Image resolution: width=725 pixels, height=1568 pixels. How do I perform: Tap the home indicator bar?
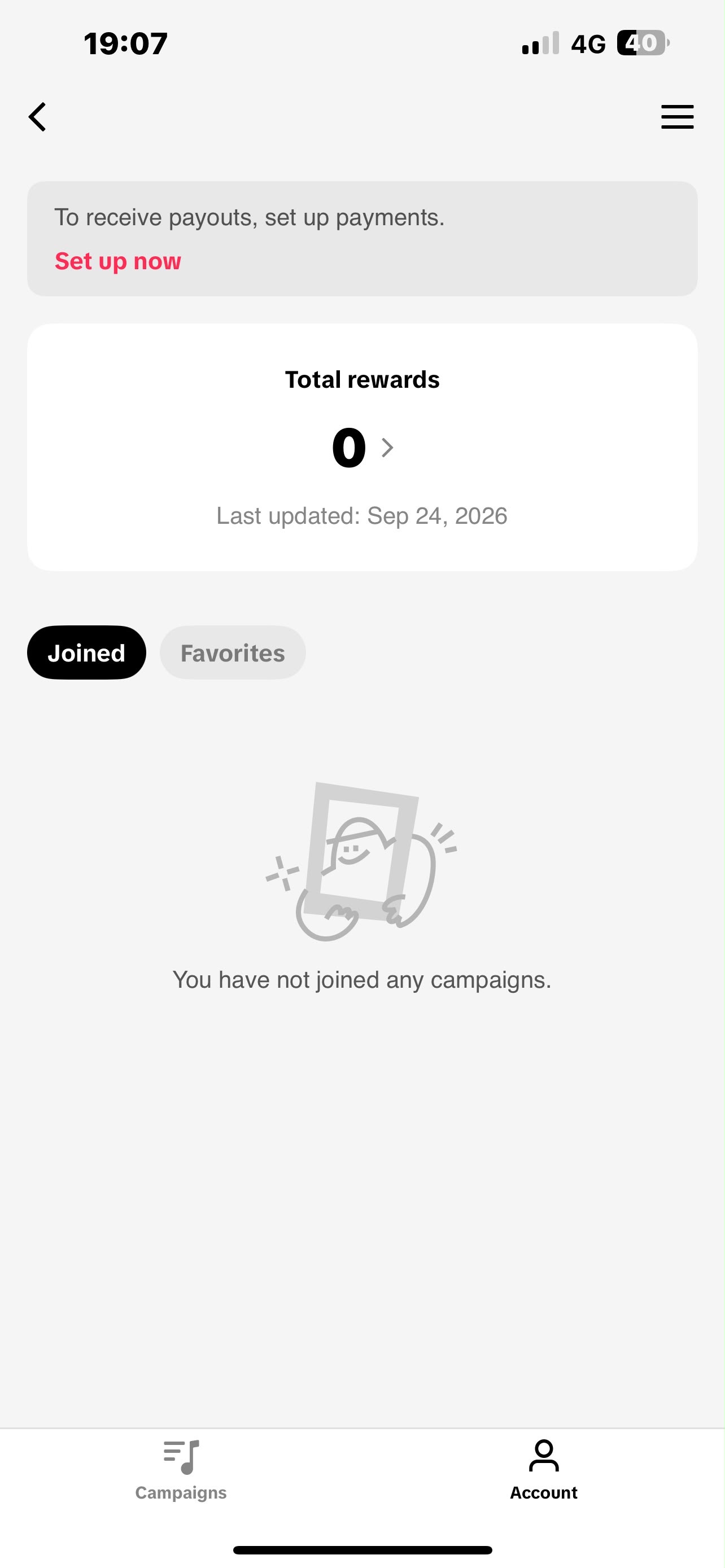pos(362,1550)
